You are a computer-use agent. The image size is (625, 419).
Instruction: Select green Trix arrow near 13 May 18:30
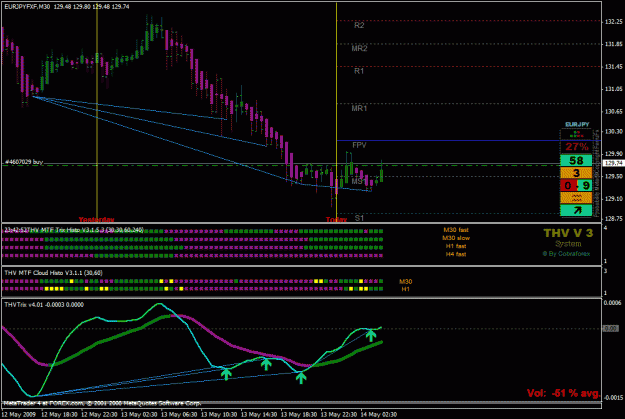(301, 378)
